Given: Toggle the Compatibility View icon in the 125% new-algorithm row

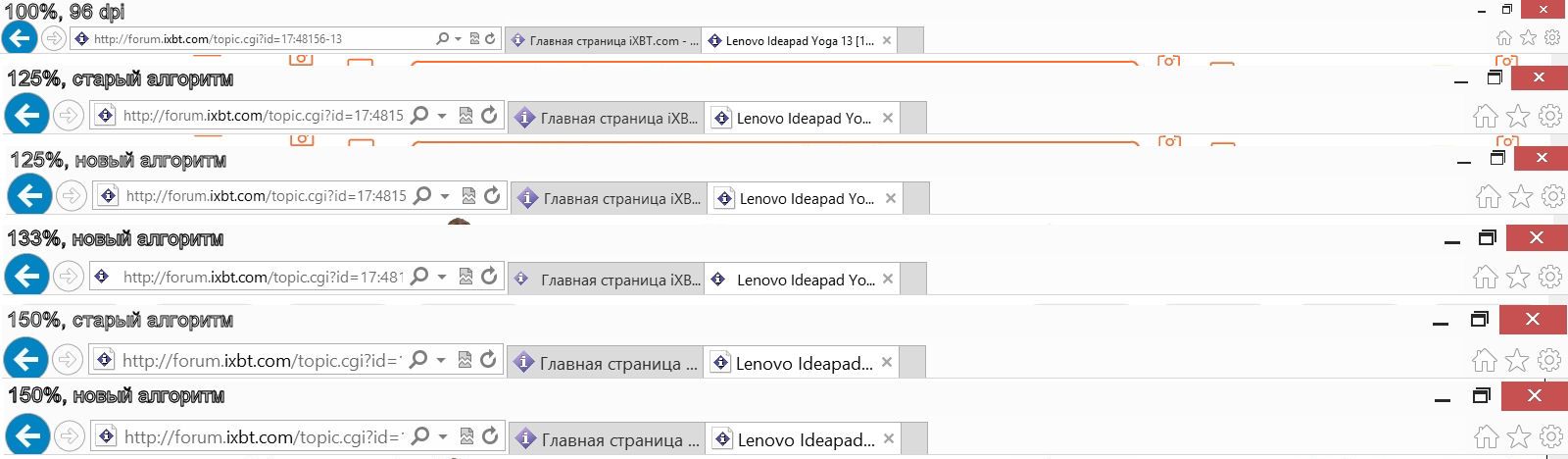Looking at the screenshot, I should point(468,196).
